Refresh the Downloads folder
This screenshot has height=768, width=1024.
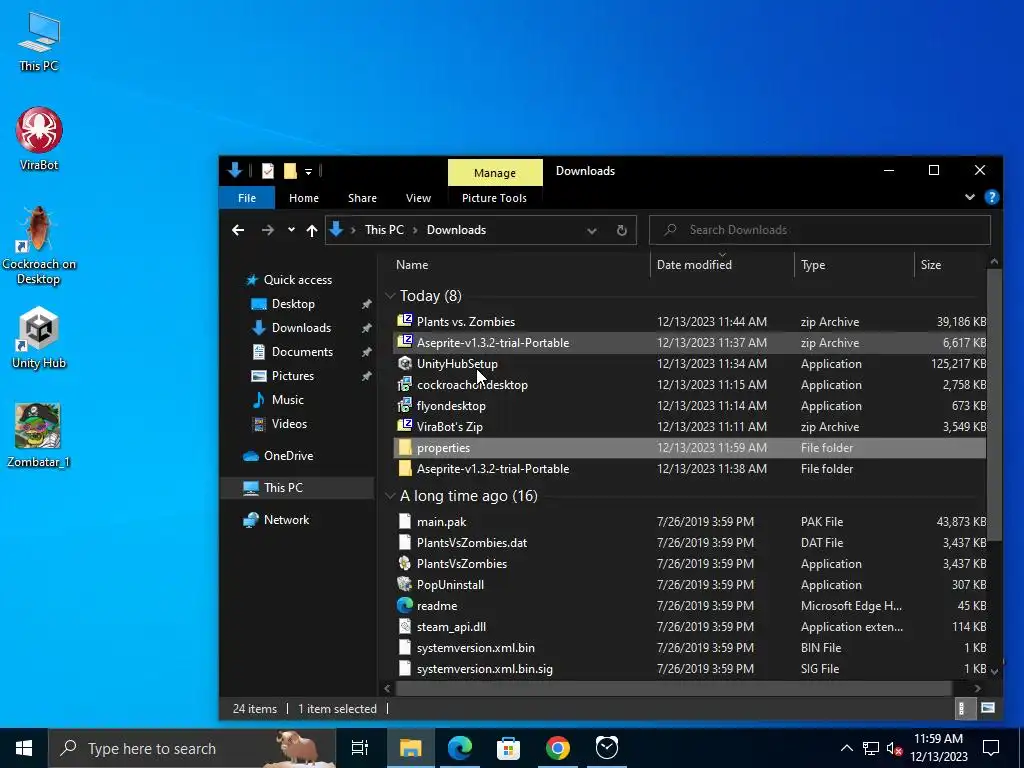pyautogui.click(x=622, y=231)
